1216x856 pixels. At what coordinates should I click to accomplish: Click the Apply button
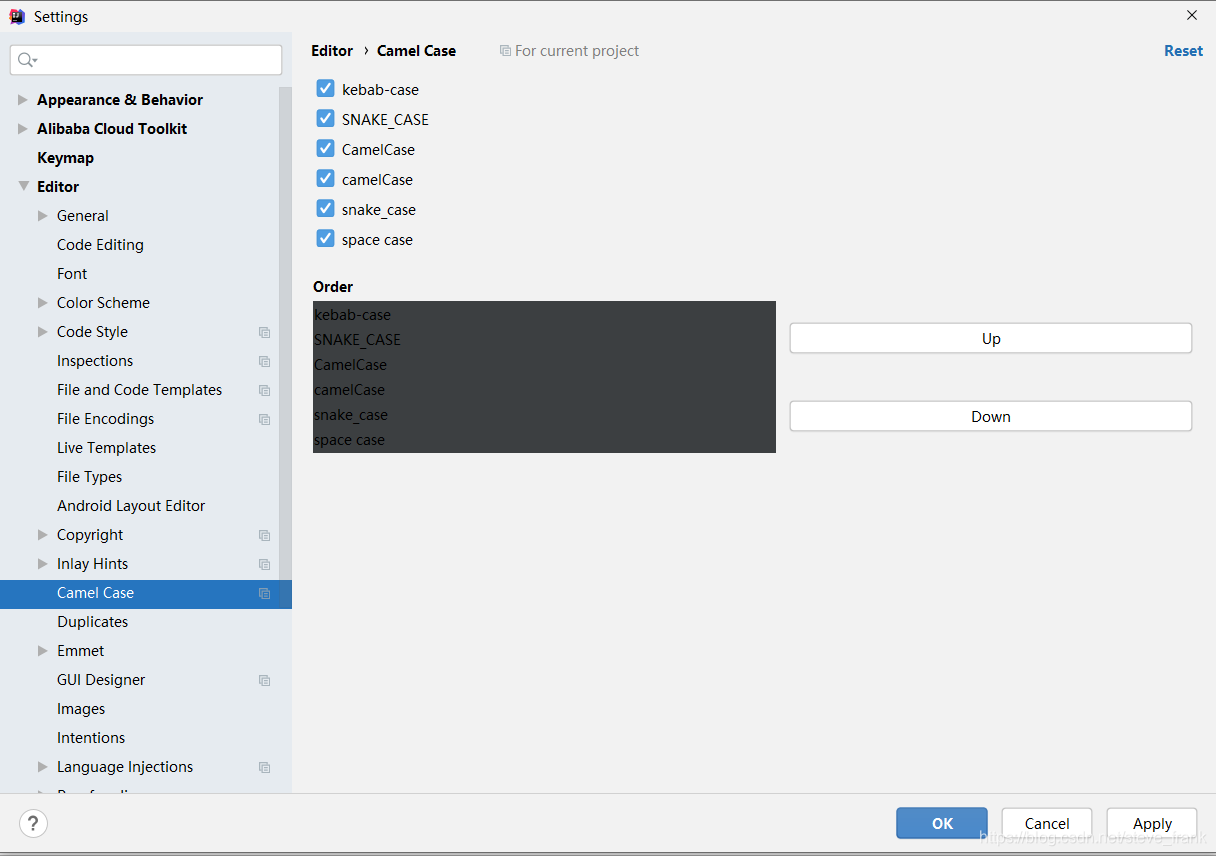click(x=1152, y=823)
